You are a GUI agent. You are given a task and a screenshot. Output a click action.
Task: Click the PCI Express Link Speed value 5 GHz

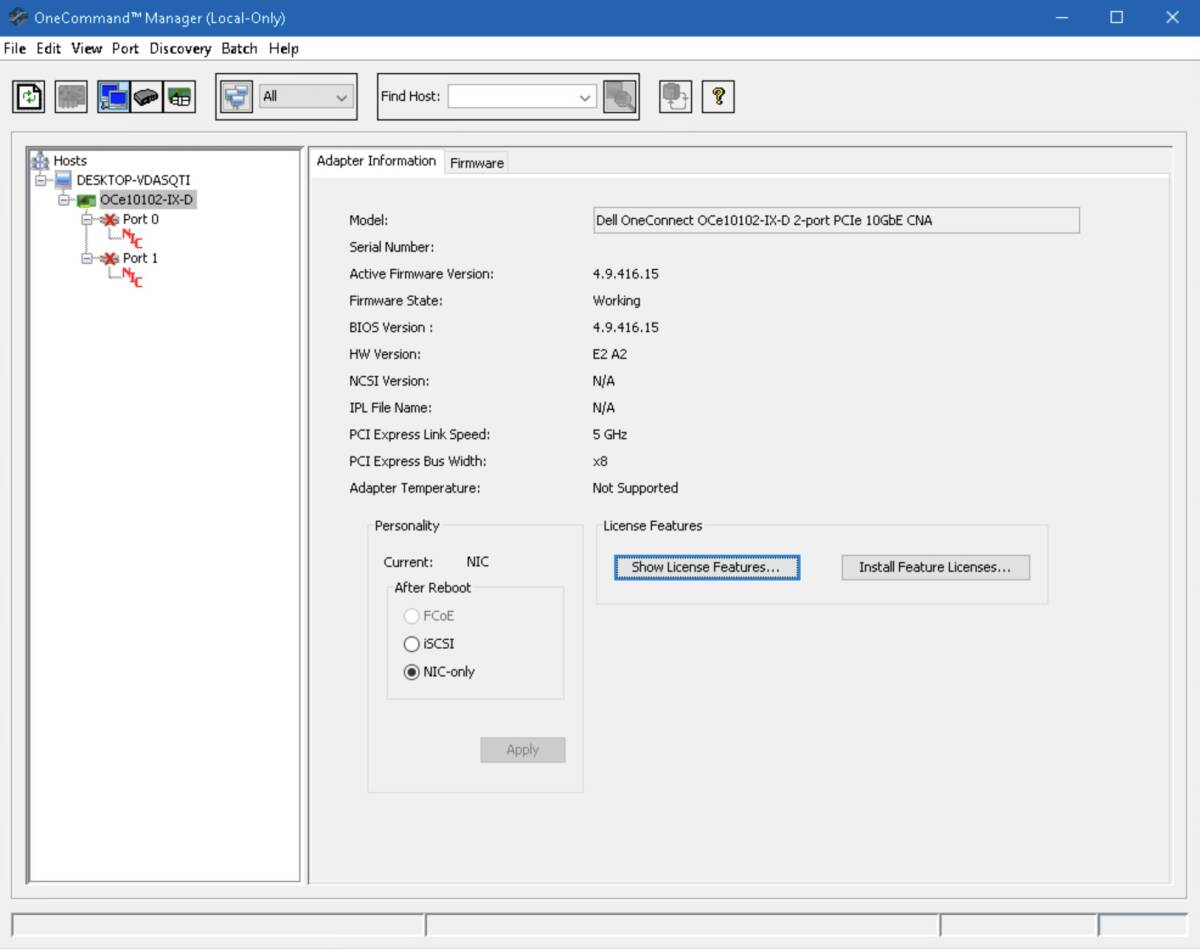tap(610, 435)
